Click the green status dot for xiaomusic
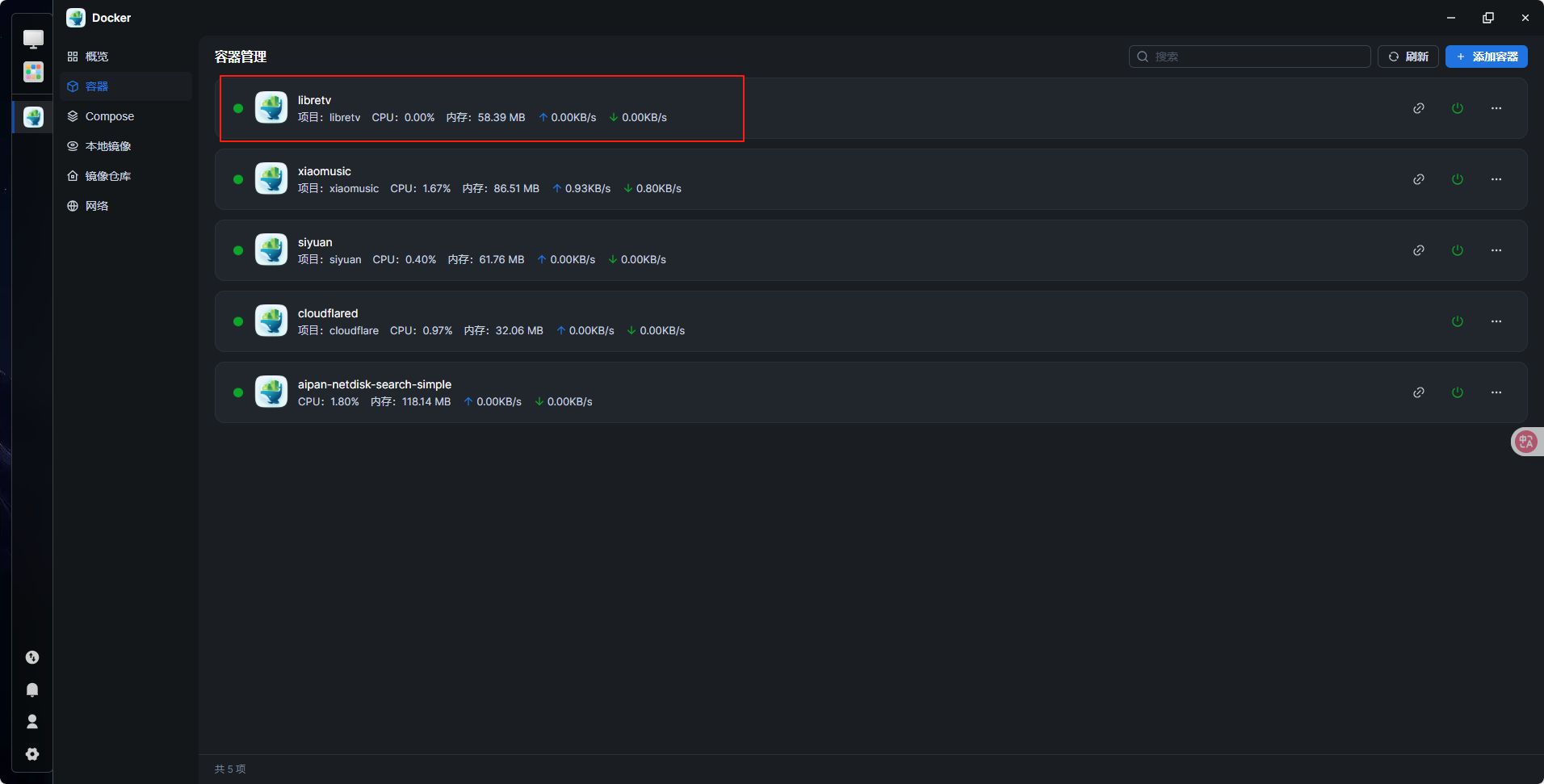1544x784 pixels. 238,179
